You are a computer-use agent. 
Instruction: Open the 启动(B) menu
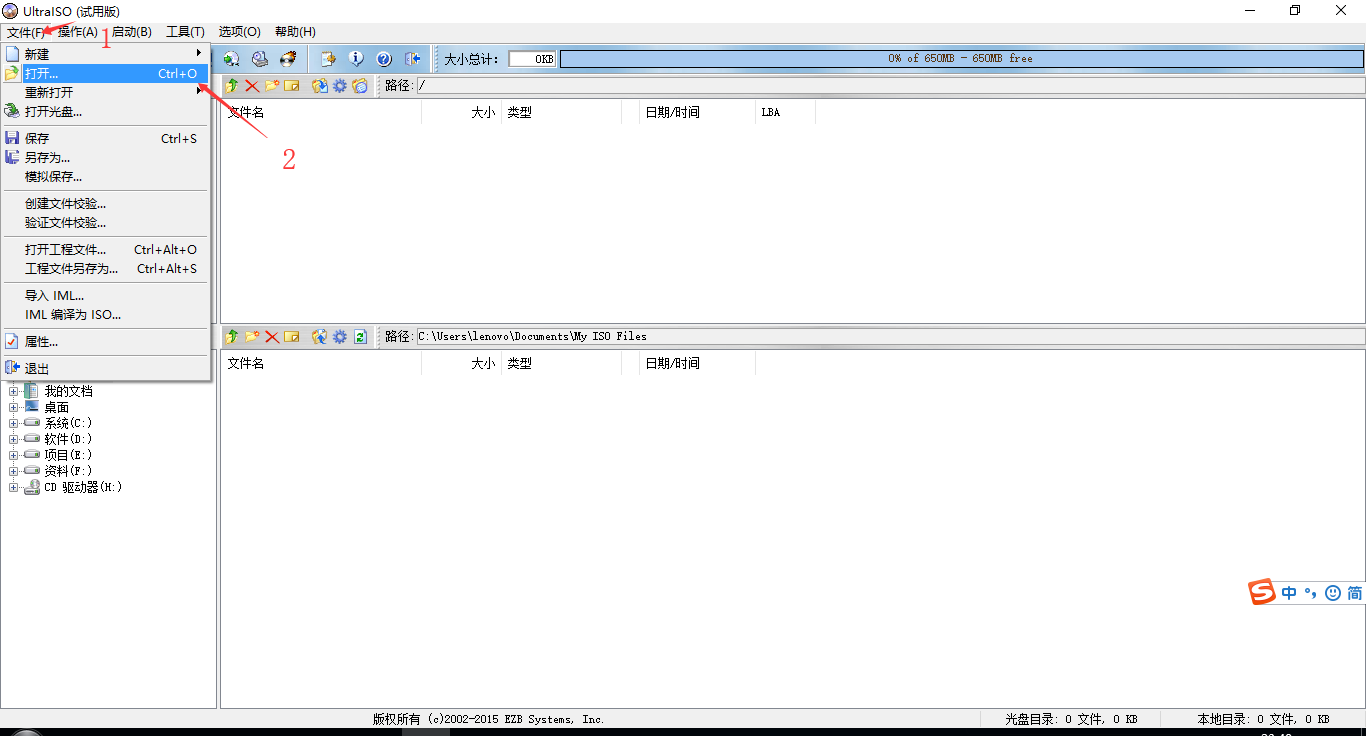132,32
